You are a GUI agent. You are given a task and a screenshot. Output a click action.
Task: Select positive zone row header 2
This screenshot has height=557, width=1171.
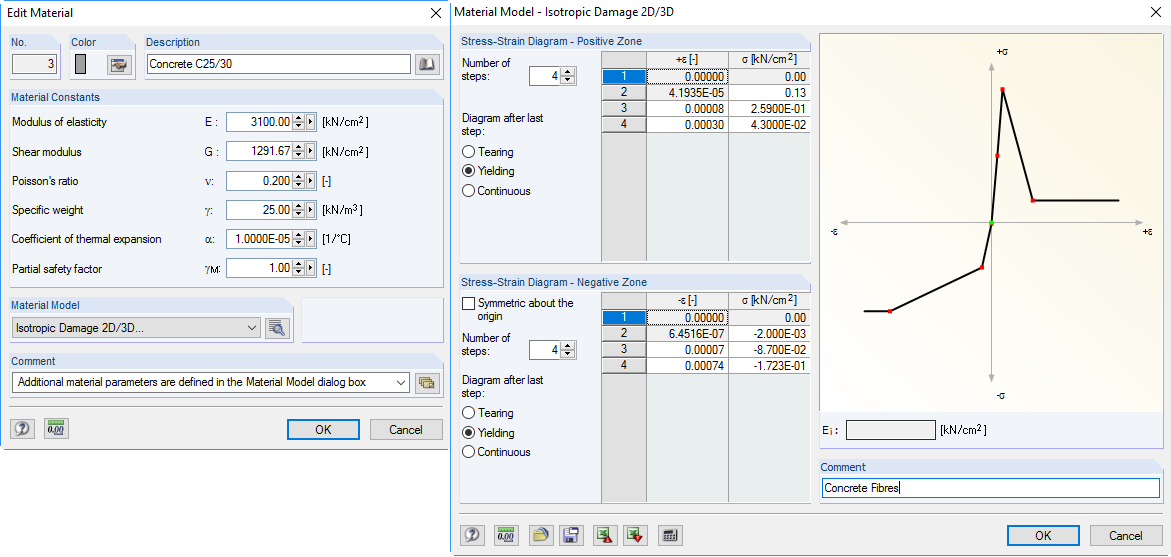pos(624,93)
